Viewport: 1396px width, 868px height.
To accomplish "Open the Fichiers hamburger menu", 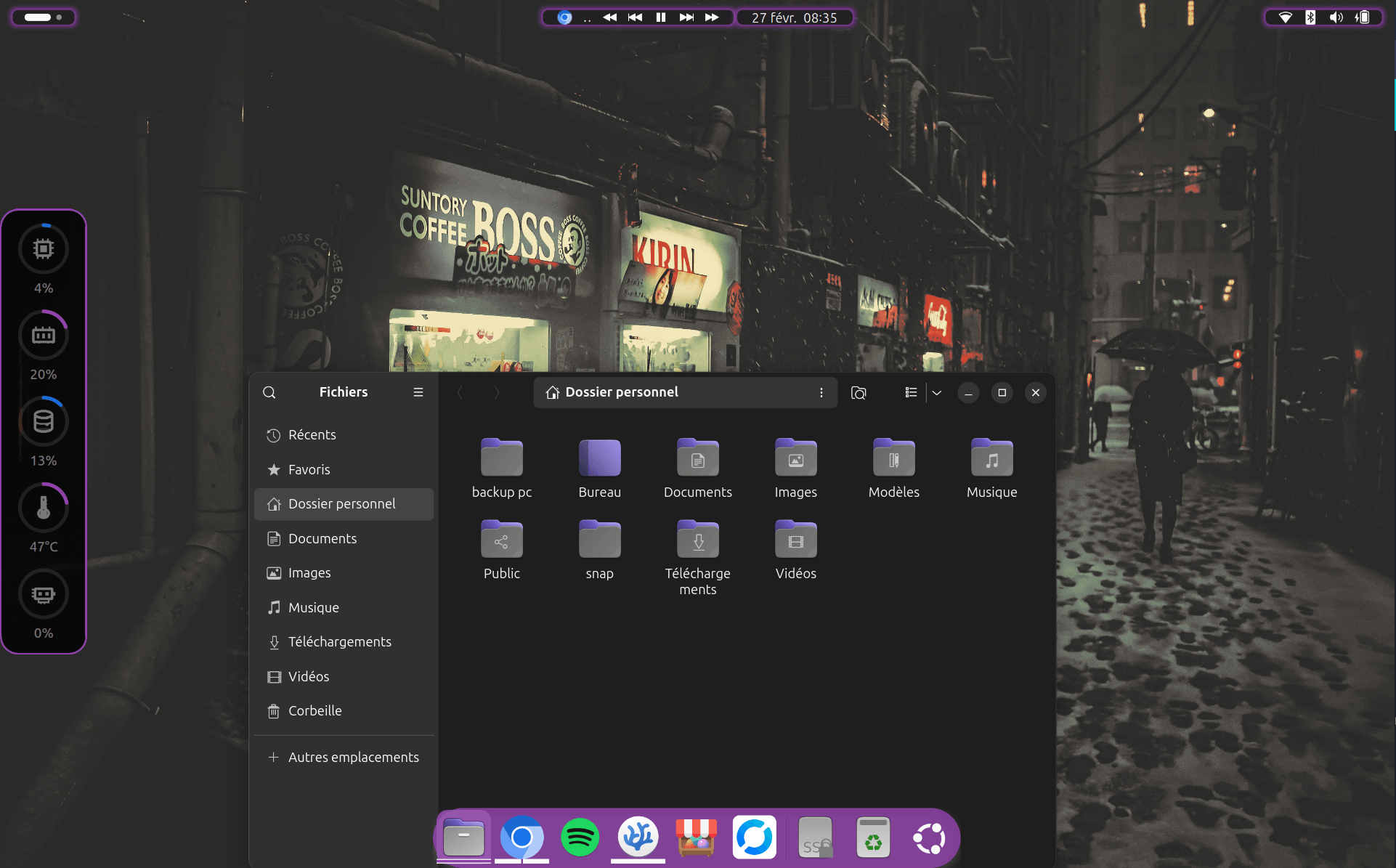I will click(418, 392).
